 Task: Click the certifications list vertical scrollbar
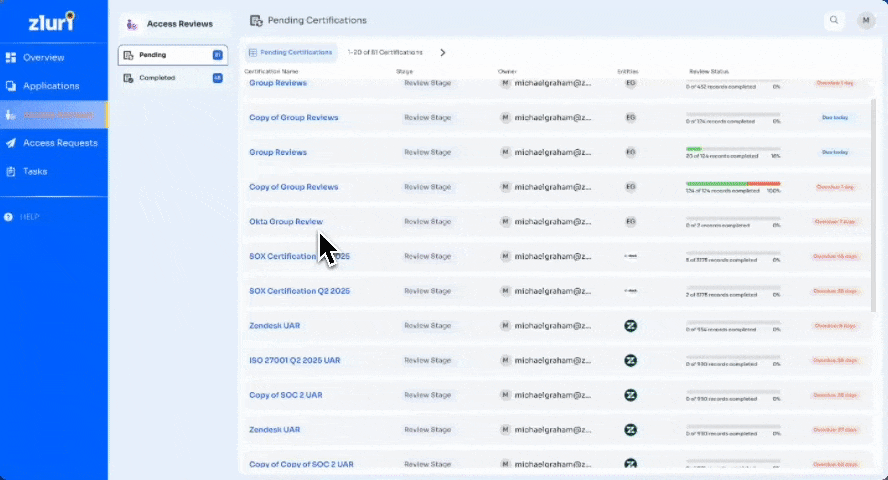point(874,205)
